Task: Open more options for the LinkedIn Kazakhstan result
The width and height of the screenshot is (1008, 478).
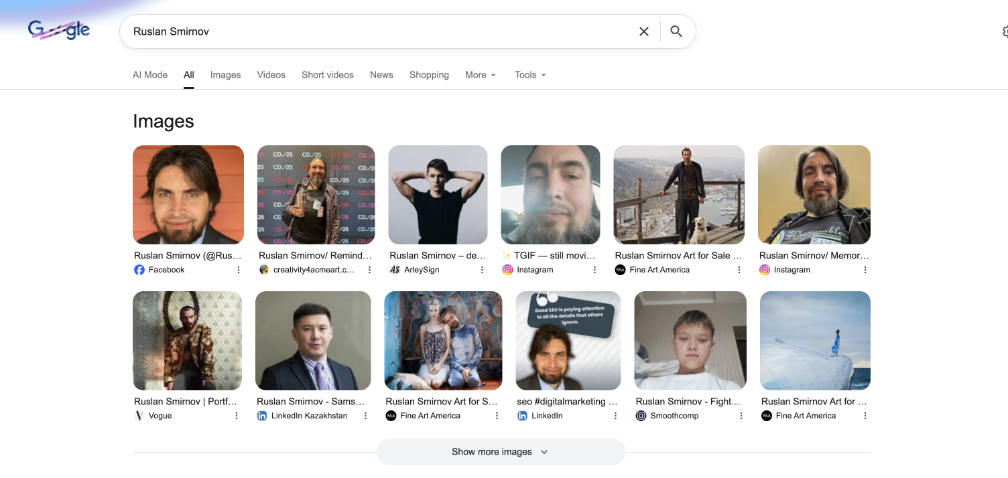Action: click(x=366, y=416)
